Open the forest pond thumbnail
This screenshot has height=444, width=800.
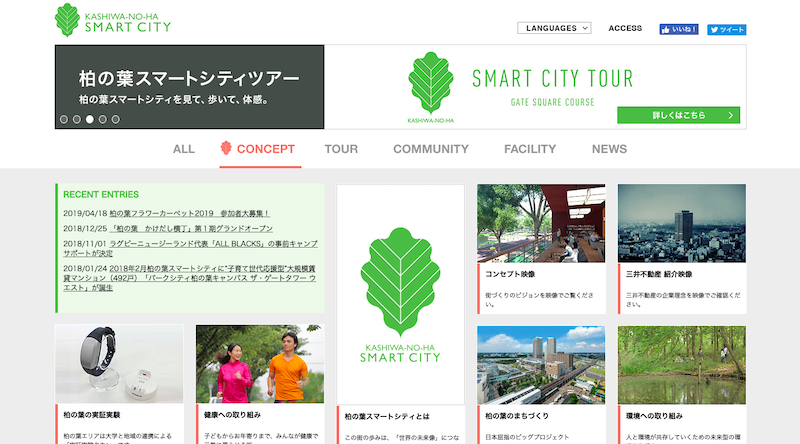point(682,365)
